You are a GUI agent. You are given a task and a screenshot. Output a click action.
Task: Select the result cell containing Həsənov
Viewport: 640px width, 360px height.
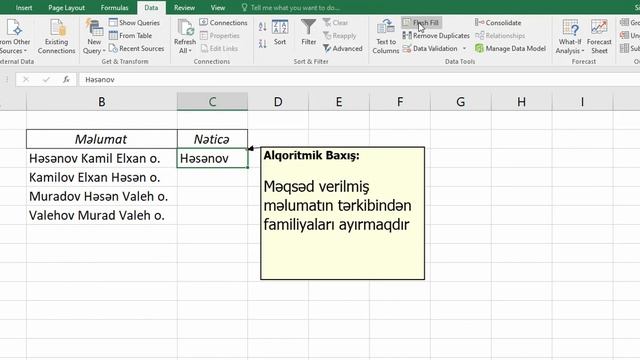click(x=212, y=158)
